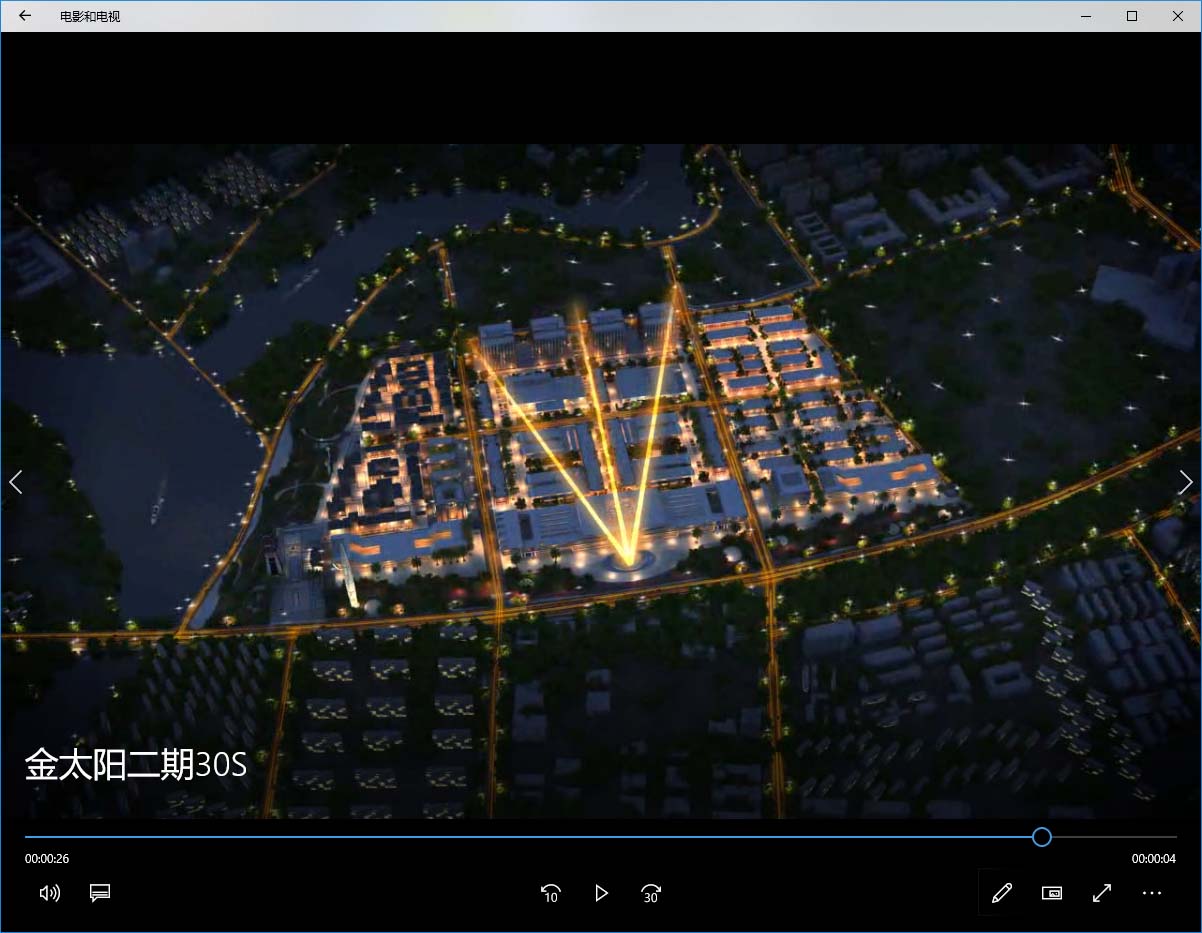Go back using the top-left arrow

click(x=25, y=16)
